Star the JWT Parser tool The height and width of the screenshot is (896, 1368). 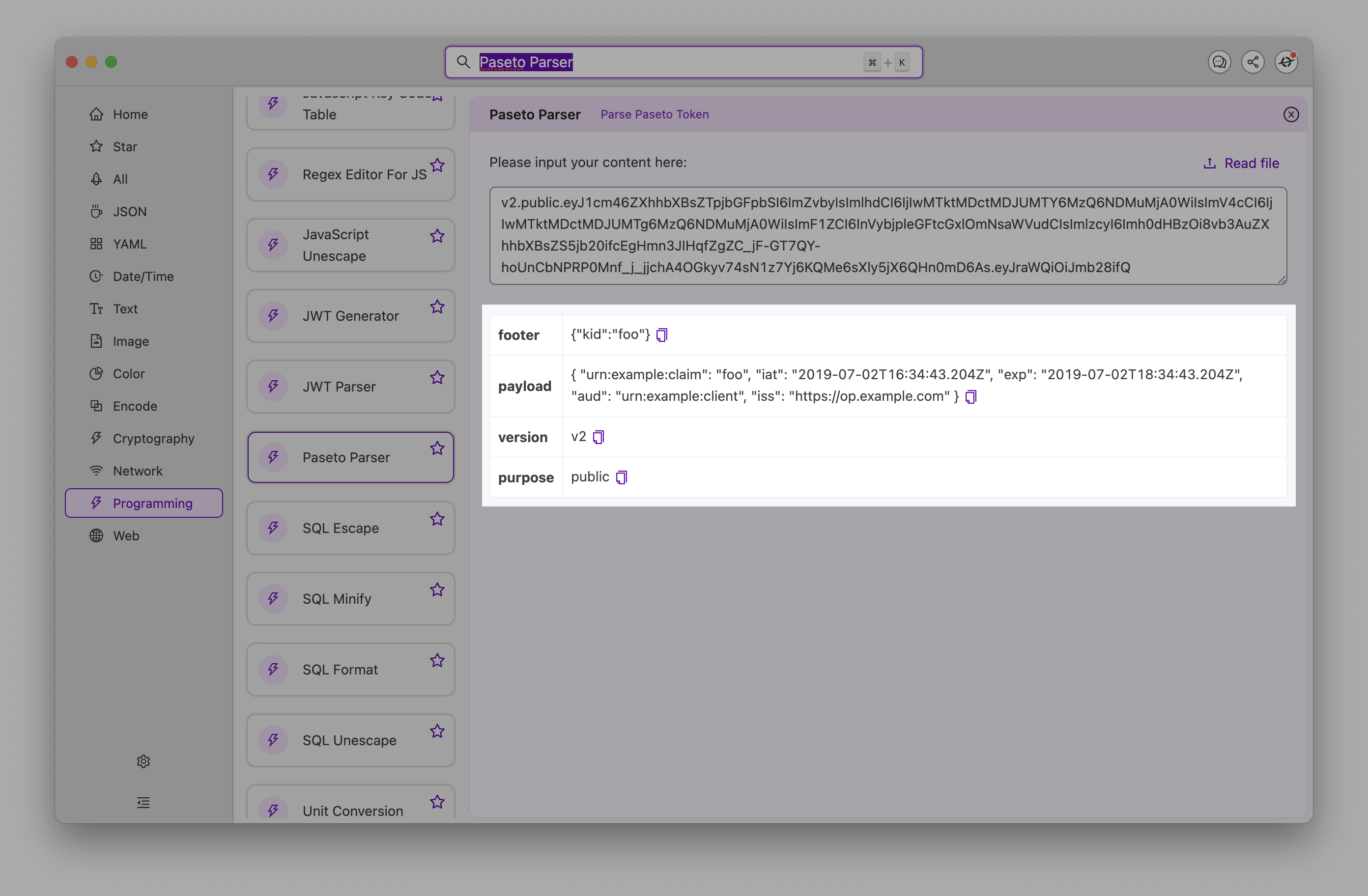pyautogui.click(x=437, y=378)
